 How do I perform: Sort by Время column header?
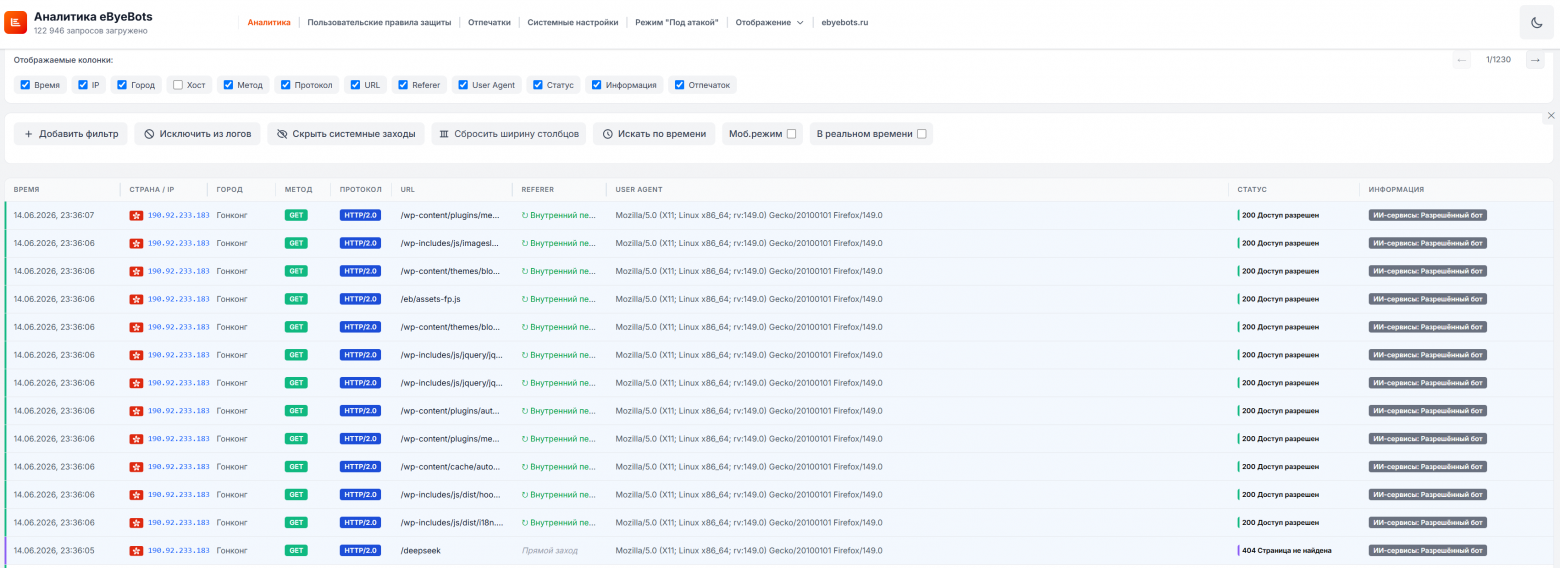tap(27, 189)
